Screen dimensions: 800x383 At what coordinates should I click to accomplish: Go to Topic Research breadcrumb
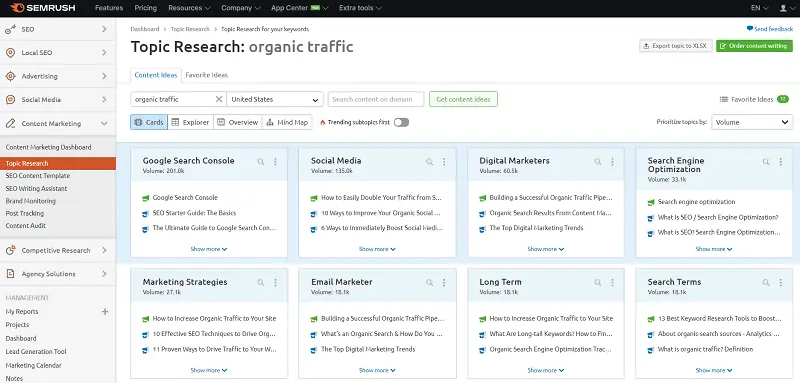pyautogui.click(x=190, y=29)
